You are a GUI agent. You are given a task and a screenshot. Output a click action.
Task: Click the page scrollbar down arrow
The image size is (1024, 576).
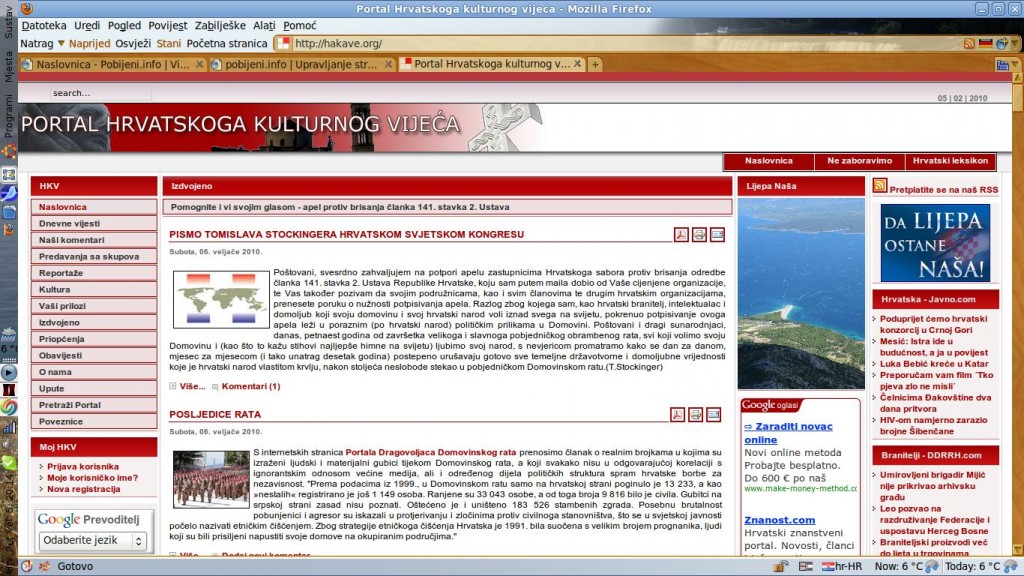(x=1018, y=550)
